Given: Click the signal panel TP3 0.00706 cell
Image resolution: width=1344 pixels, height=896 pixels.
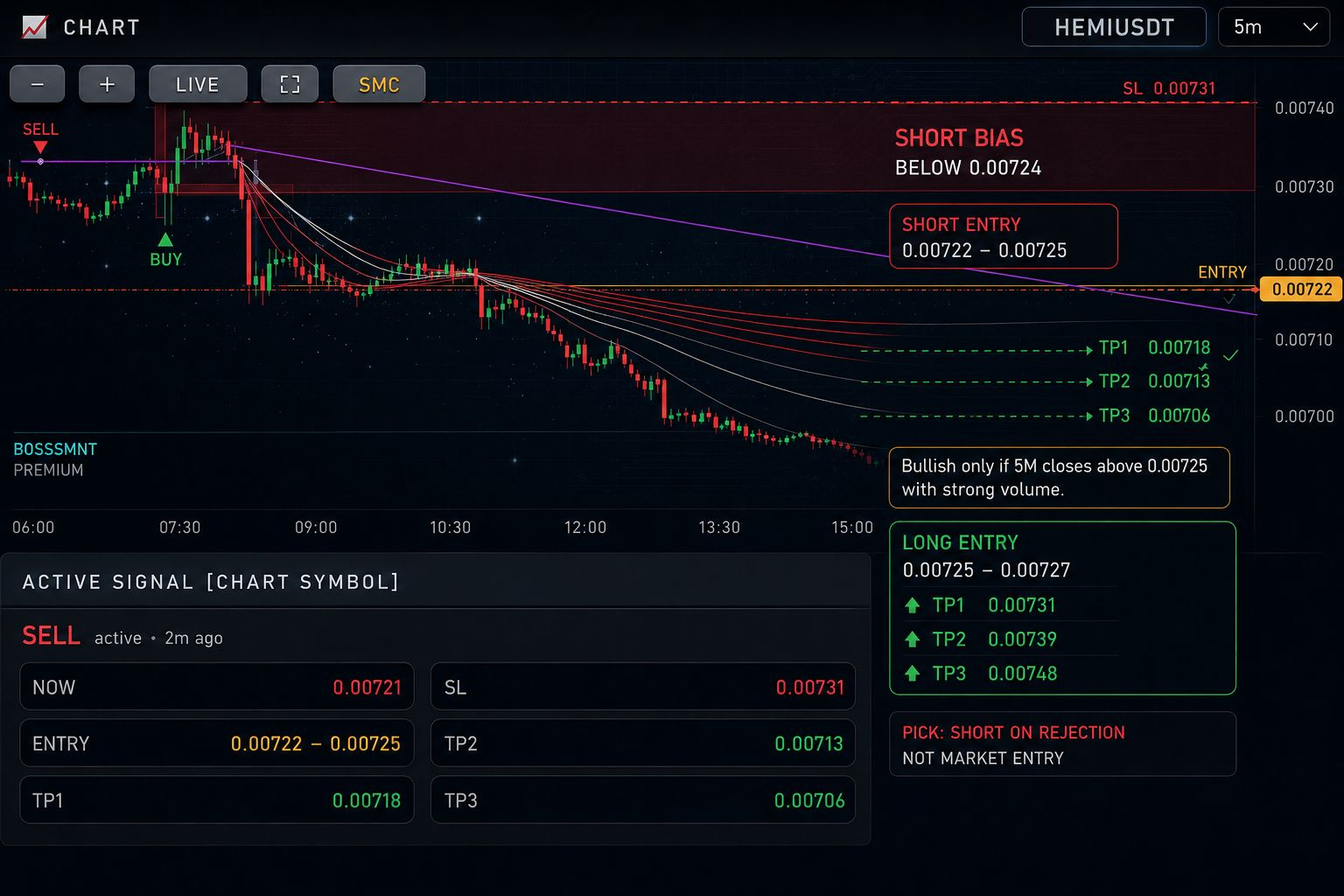Looking at the screenshot, I should tap(643, 800).
